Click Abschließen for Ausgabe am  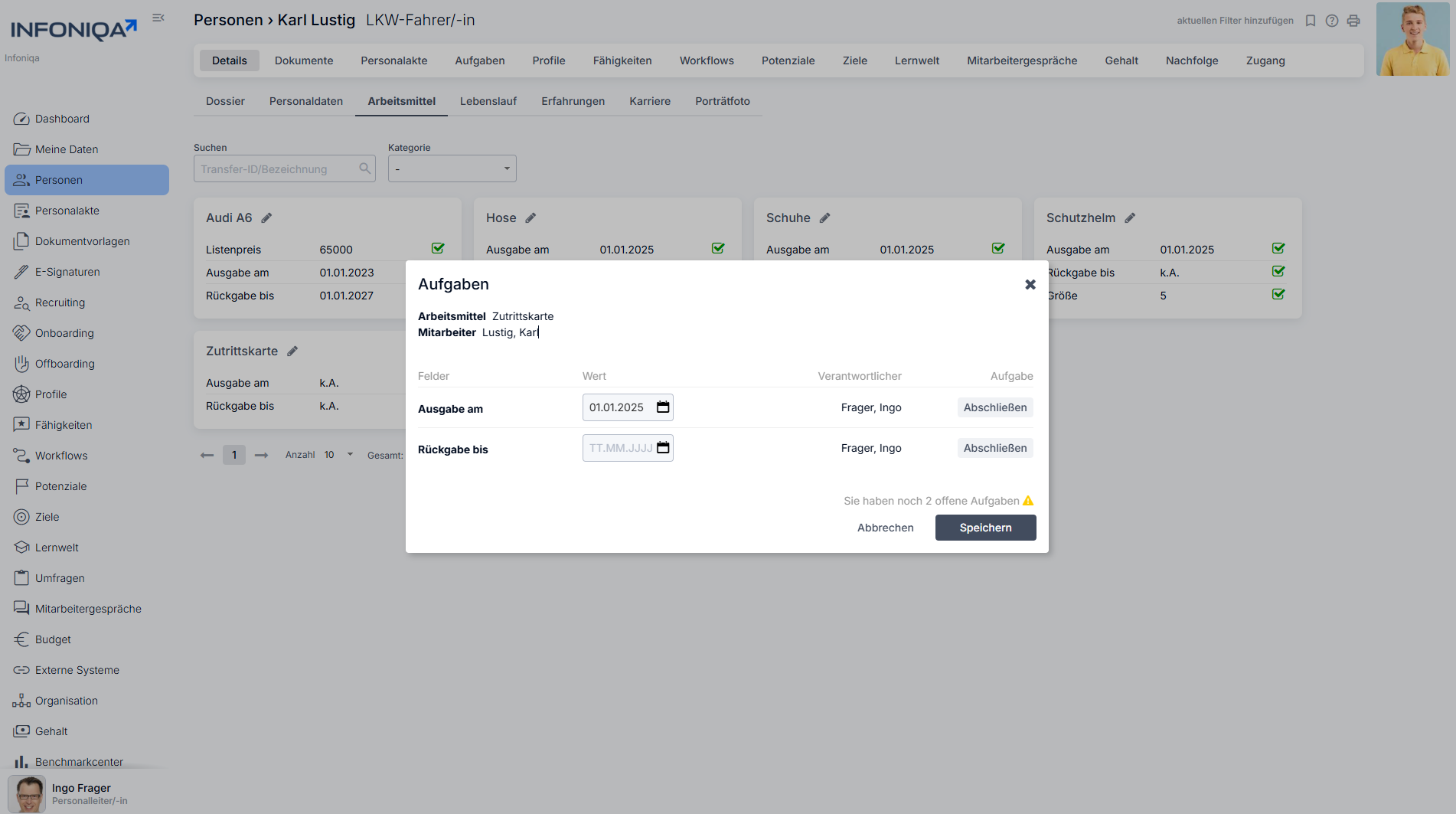[995, 407]
